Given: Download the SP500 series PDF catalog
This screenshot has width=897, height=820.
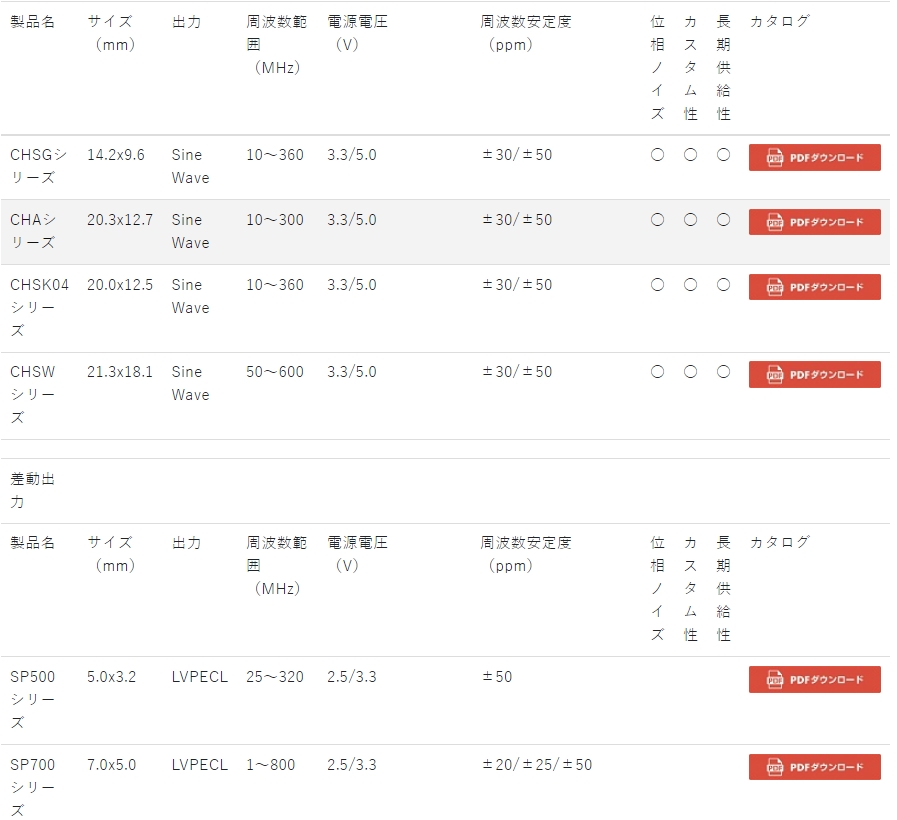Looking at the screenshot, I should point(814,680).
